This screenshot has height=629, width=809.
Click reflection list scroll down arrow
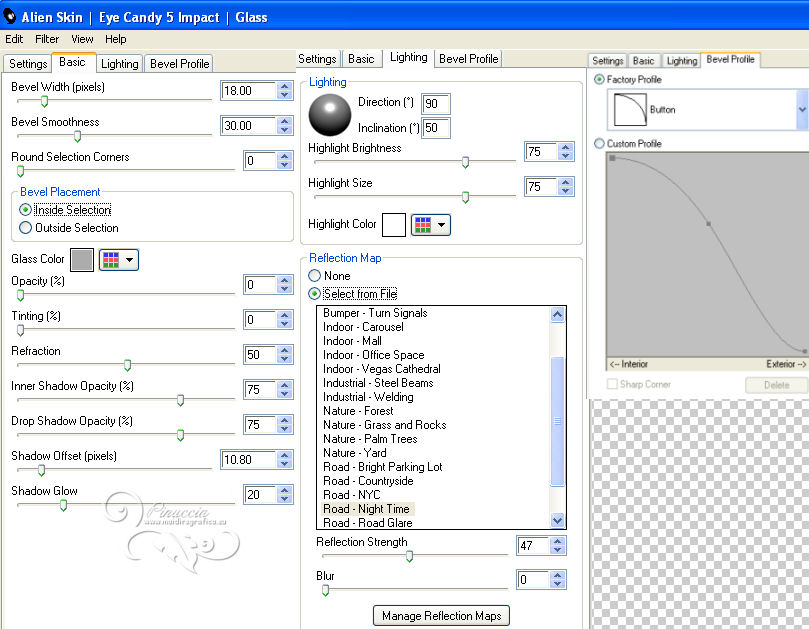coord(557,520)
